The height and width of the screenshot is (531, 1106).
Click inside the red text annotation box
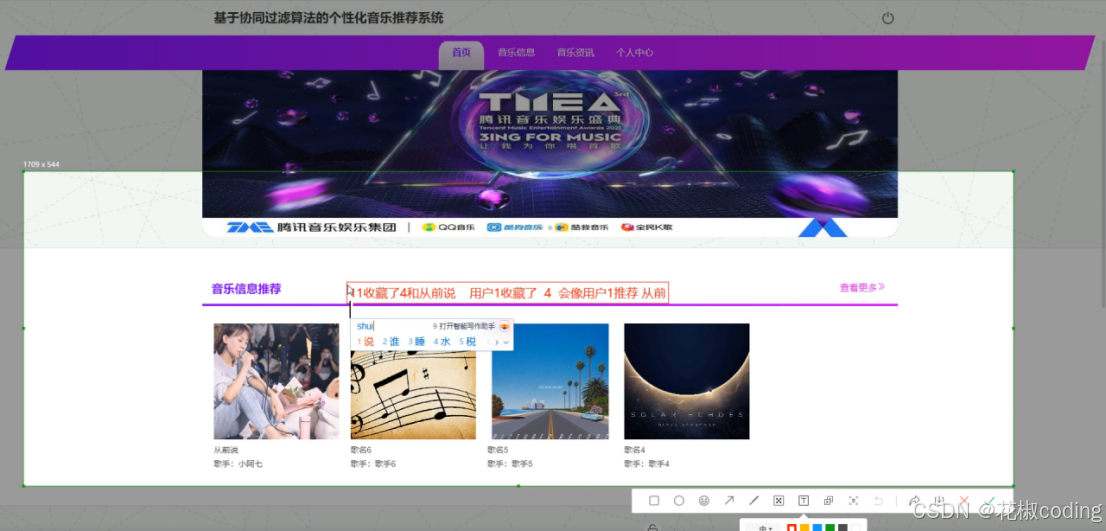507,293
